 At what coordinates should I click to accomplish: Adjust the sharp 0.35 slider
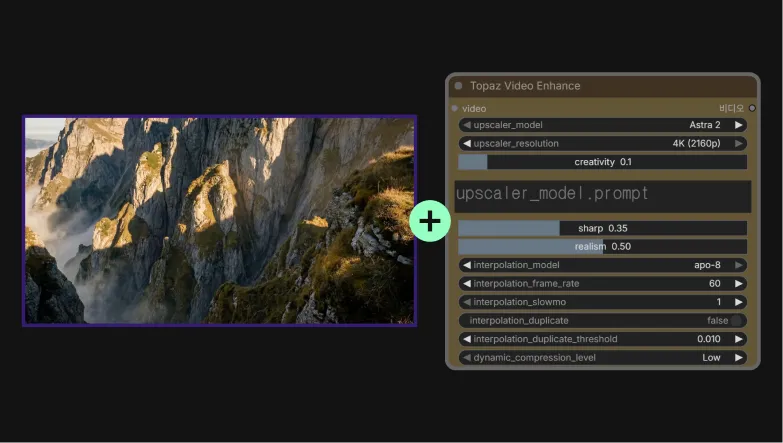[x=603, y=228]
